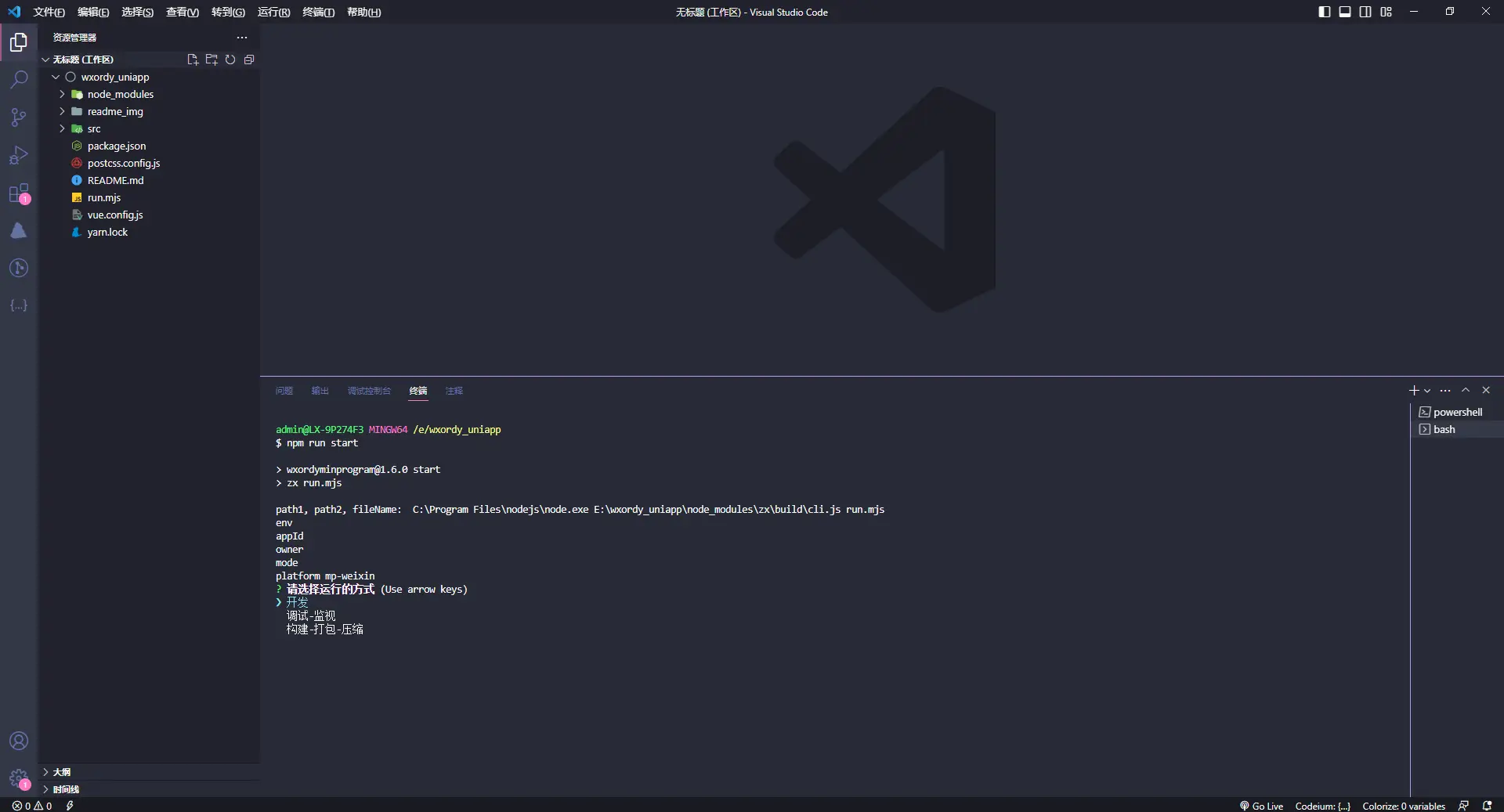Expand the src folder
The image size is (1504, 812).
(x=63, y=128)
